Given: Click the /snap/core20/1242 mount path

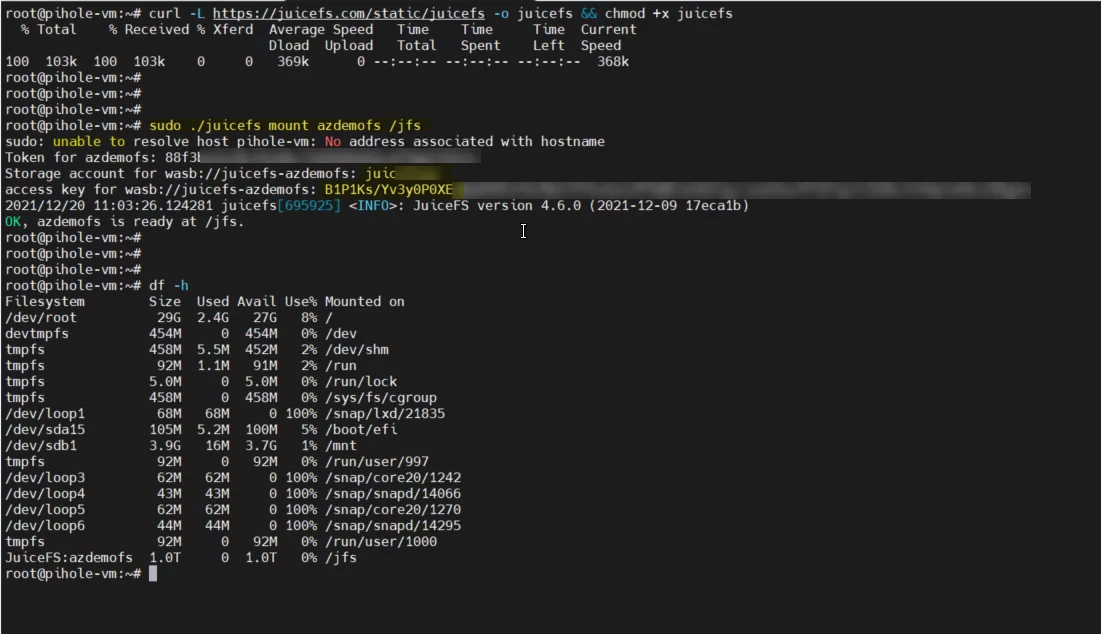Looking at the screenshot, I should point(393,477).
